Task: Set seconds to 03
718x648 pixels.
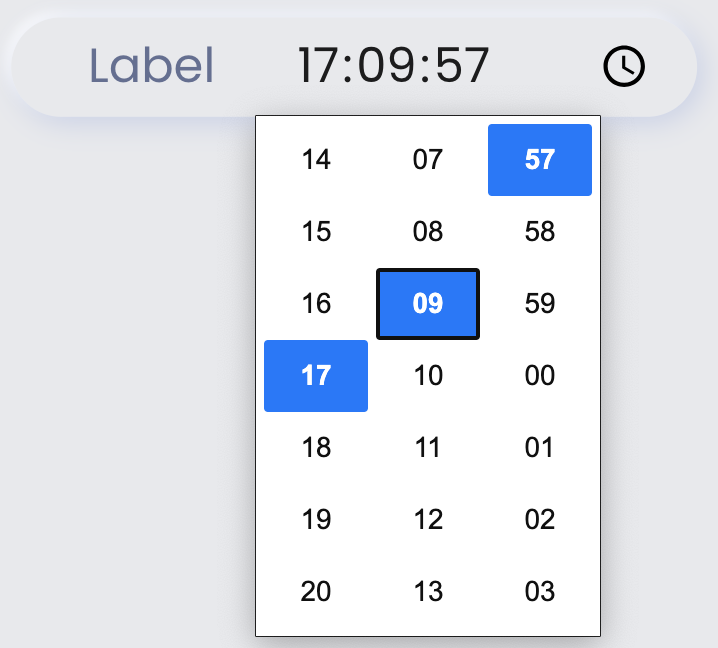Action: (540, 591)
